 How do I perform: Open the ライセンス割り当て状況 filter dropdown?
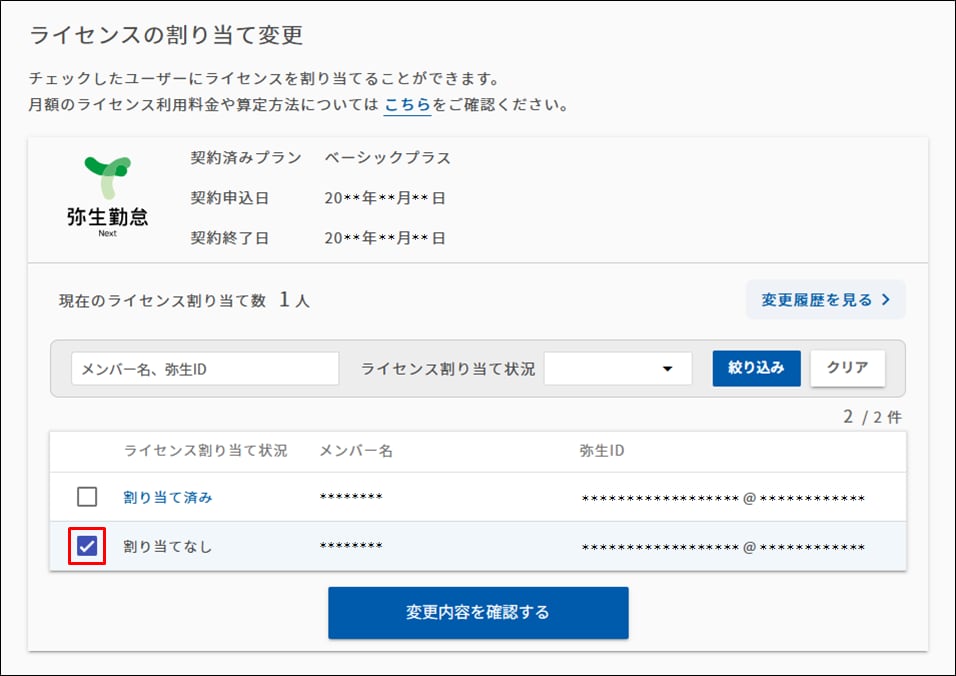tap(618, 369)
